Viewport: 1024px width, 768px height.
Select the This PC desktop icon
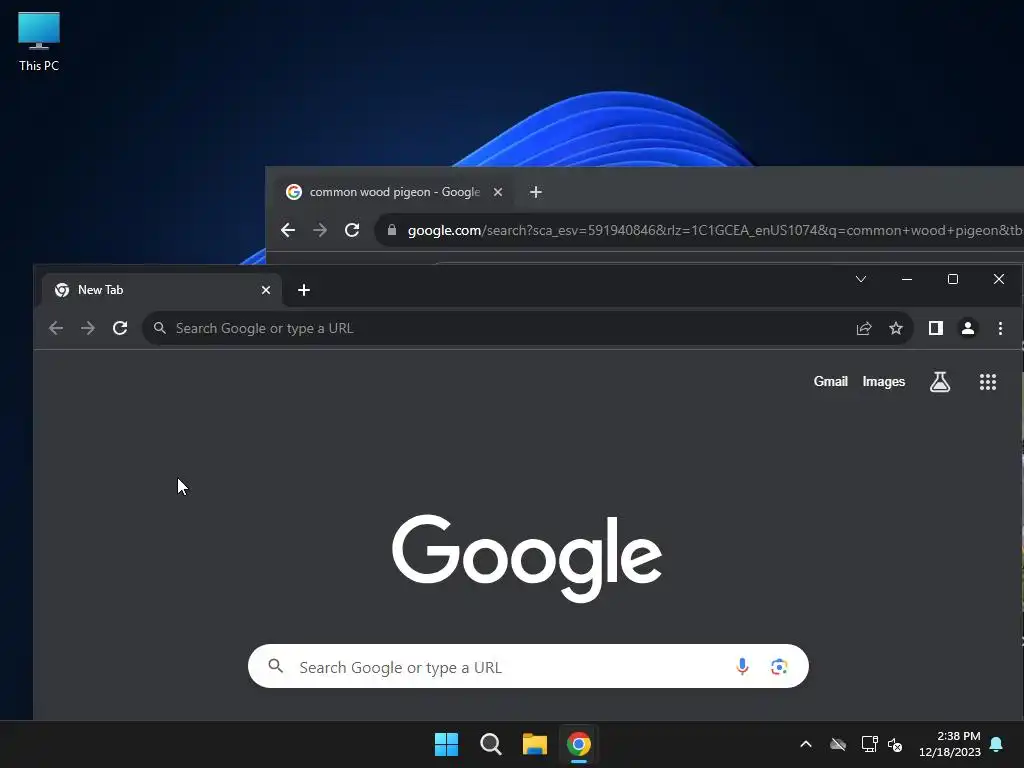pyautogui.click(x=39, y=42)
